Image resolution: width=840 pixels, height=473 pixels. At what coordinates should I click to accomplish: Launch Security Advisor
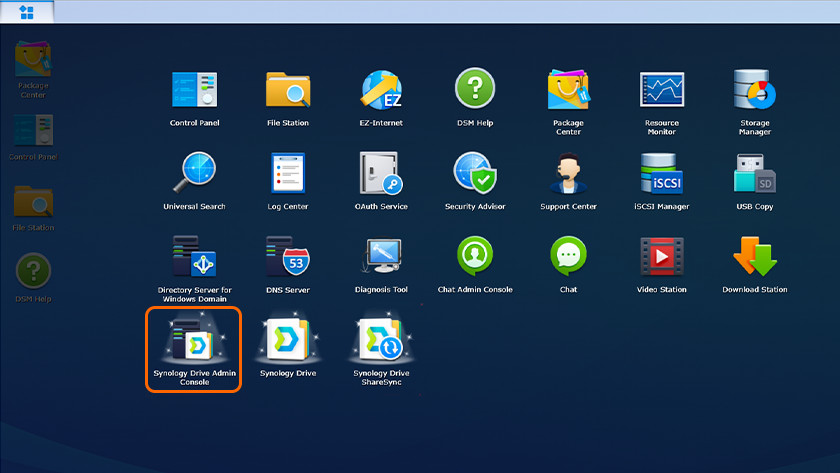tap(475, 175)
